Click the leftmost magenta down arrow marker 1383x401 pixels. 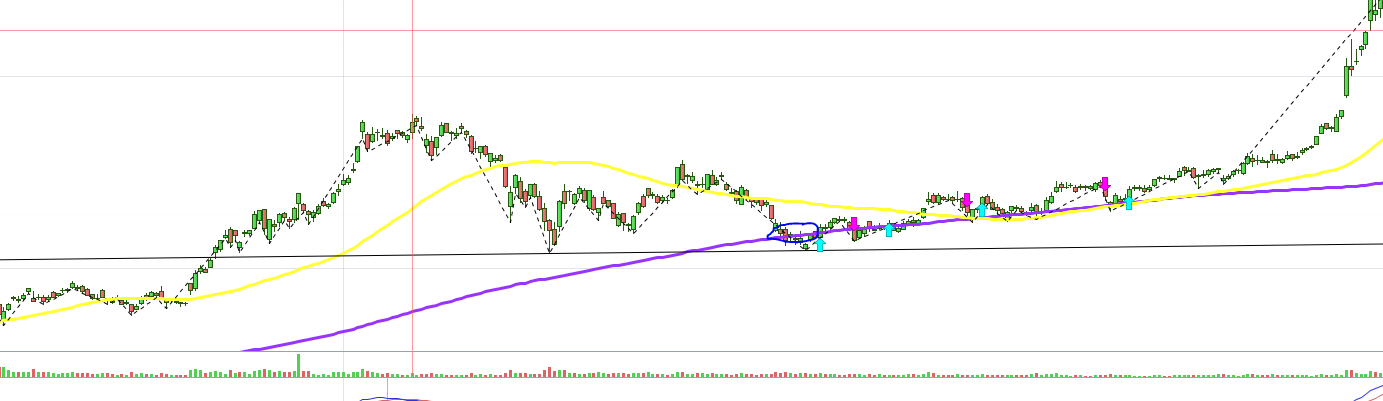(853, 225)
